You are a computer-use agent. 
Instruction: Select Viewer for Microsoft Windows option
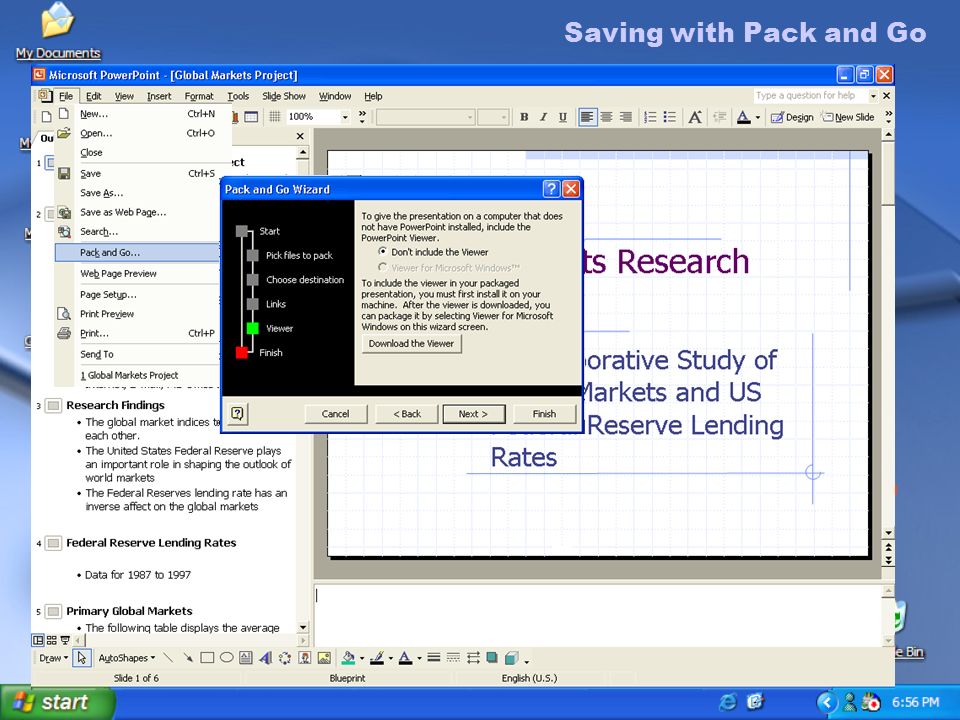(x=449, y=268)
